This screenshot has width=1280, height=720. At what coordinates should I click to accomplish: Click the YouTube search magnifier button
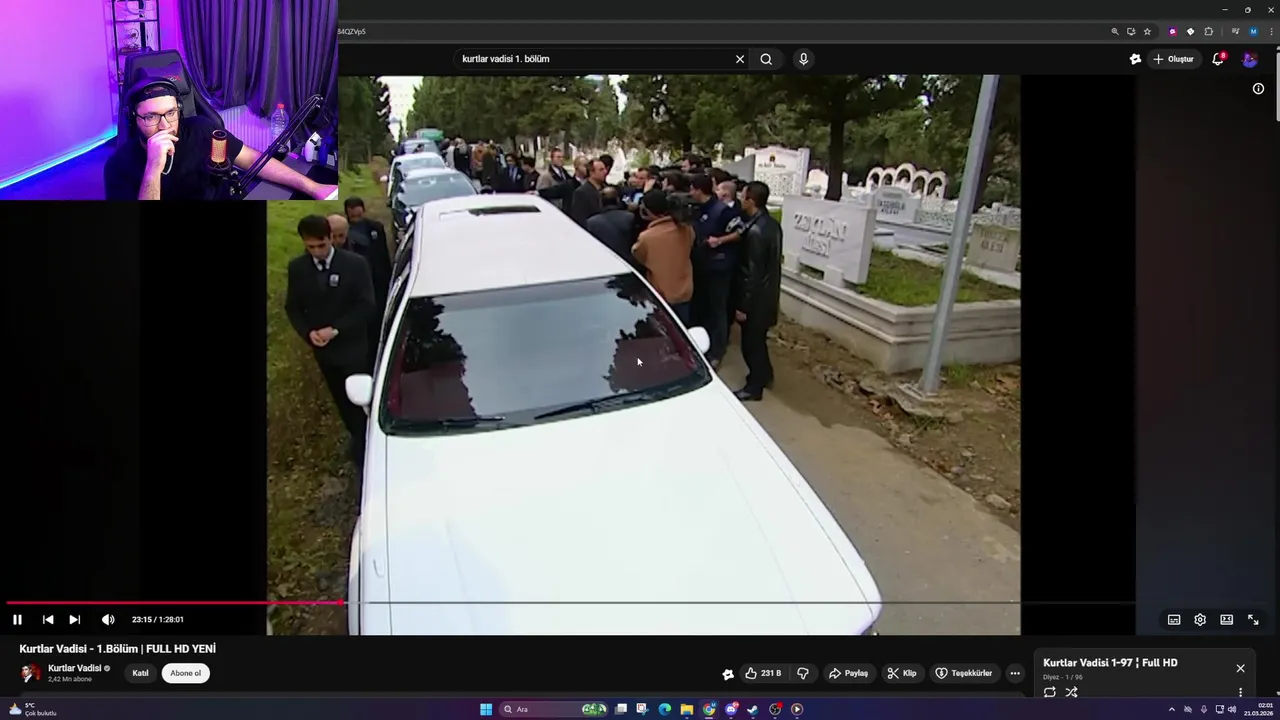(x=766, y=59)
